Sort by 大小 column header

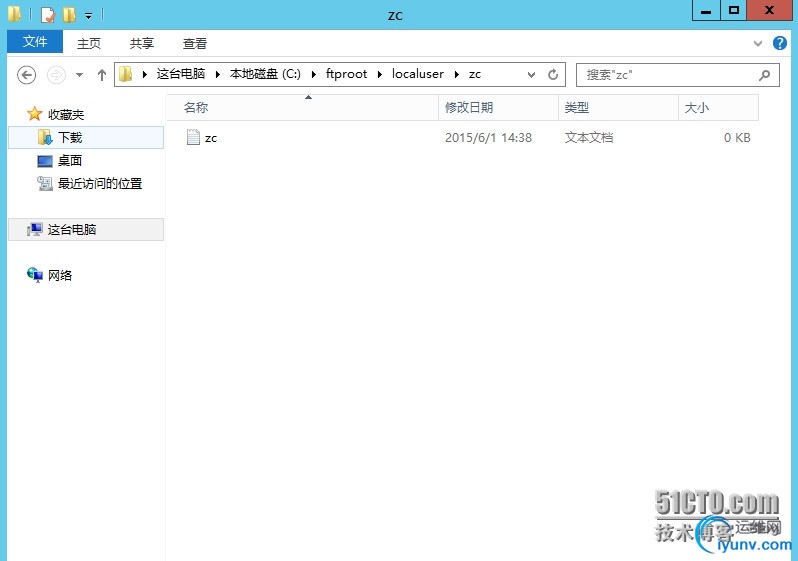pos(719,107)
